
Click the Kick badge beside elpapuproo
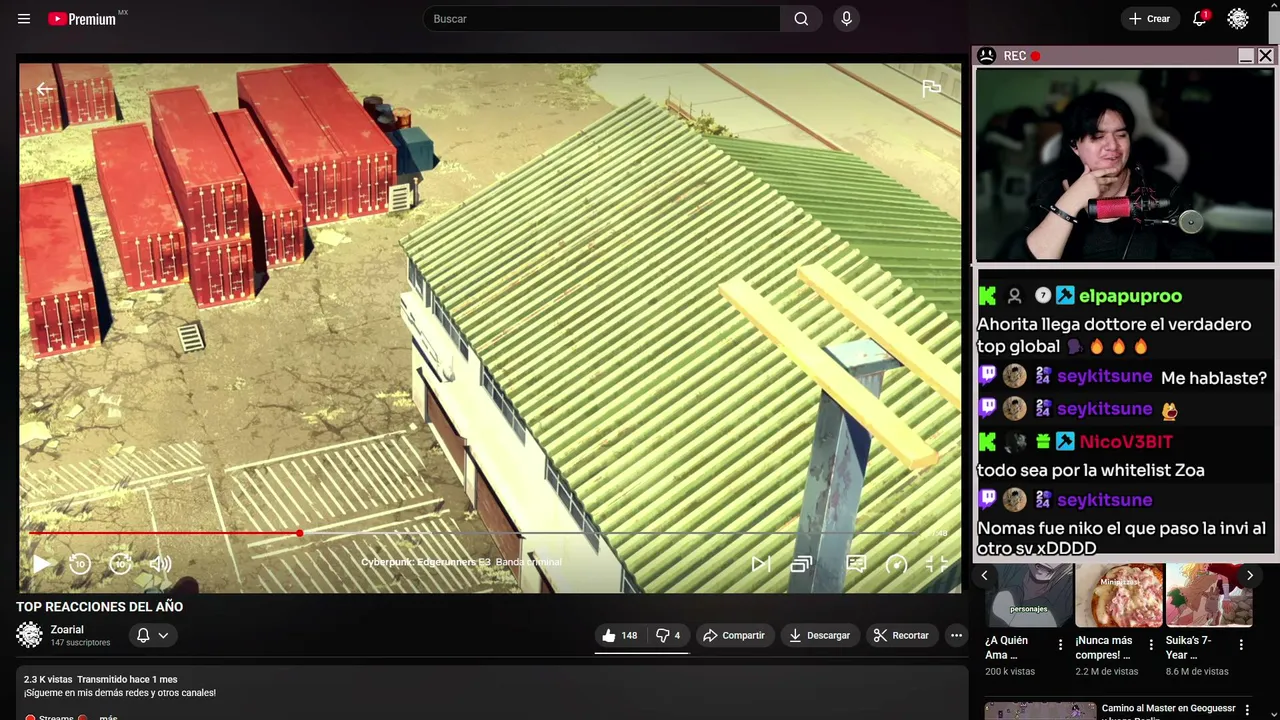987,296
